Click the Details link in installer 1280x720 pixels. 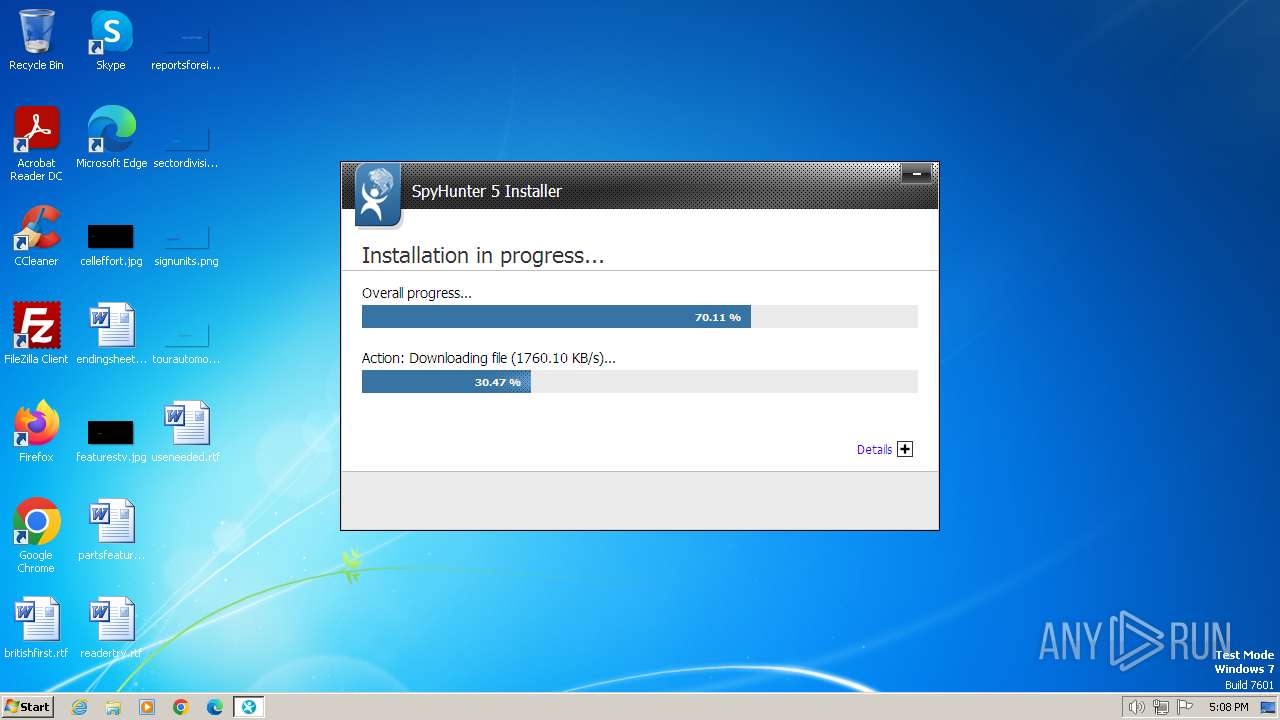[874, 450]
